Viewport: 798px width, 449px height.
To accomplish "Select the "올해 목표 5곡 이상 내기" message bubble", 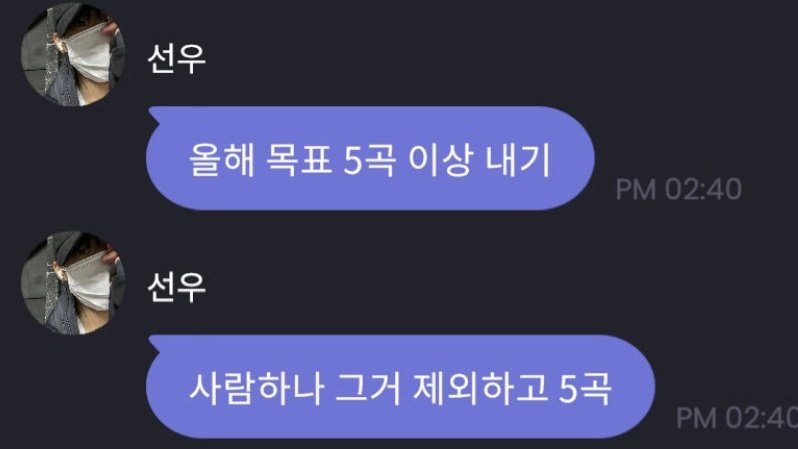I will 370,158.
